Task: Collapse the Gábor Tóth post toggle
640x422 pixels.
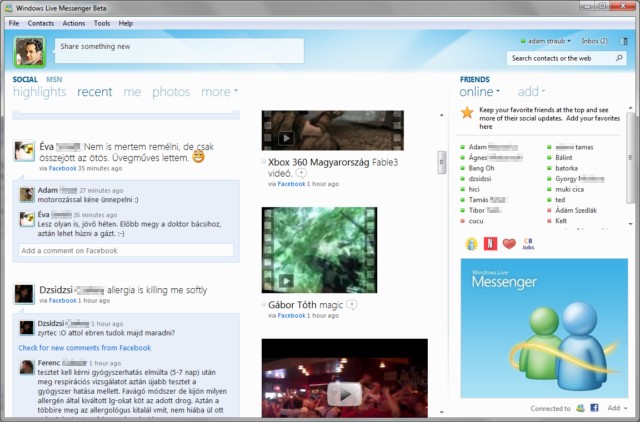Action: 264,304
